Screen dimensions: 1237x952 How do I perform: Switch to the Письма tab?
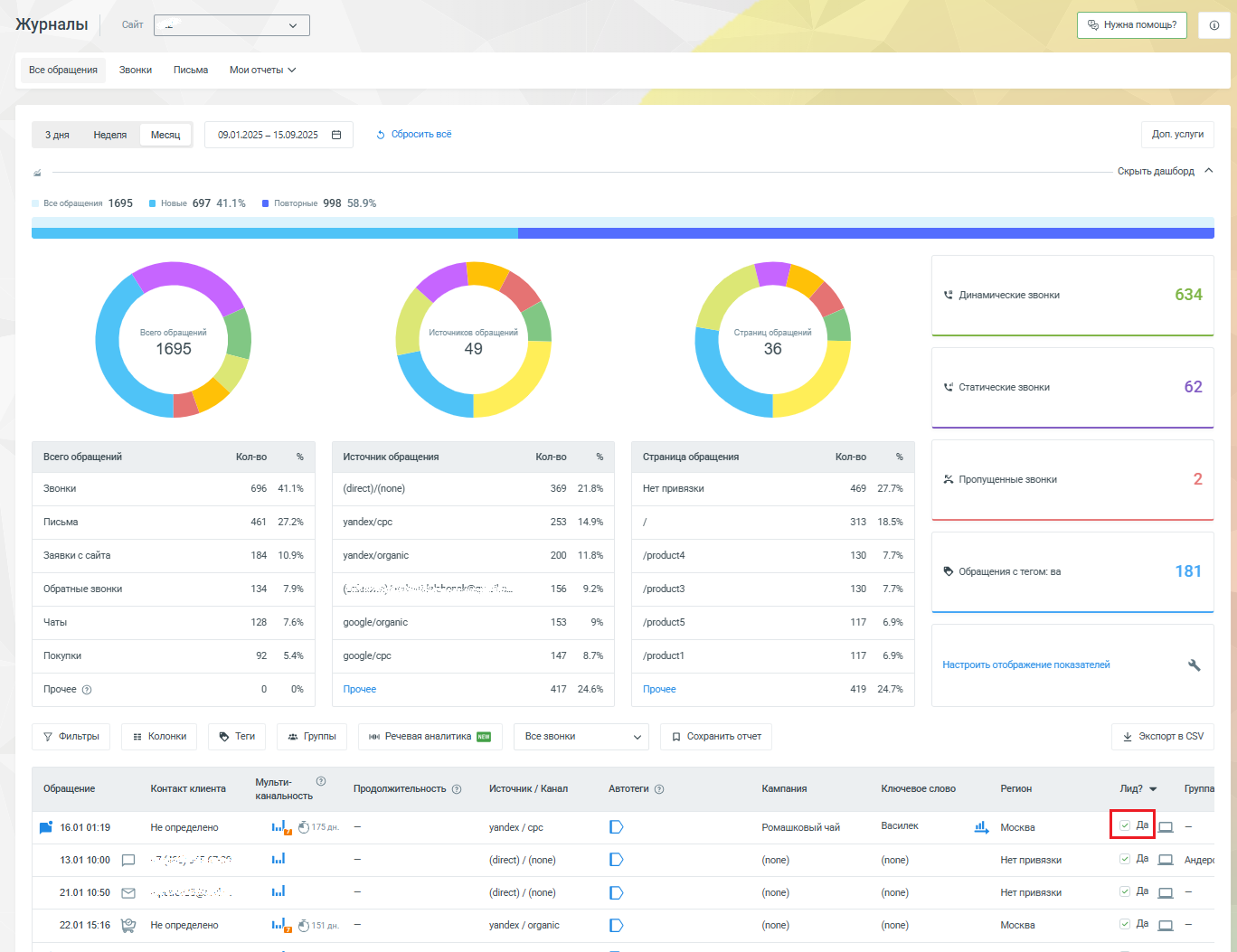click(x=191, y=70)
